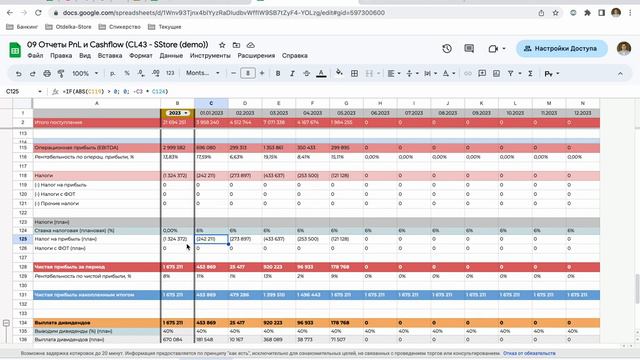Undo the last action in toolbar

pyautogui.click(x=18, y=73)
